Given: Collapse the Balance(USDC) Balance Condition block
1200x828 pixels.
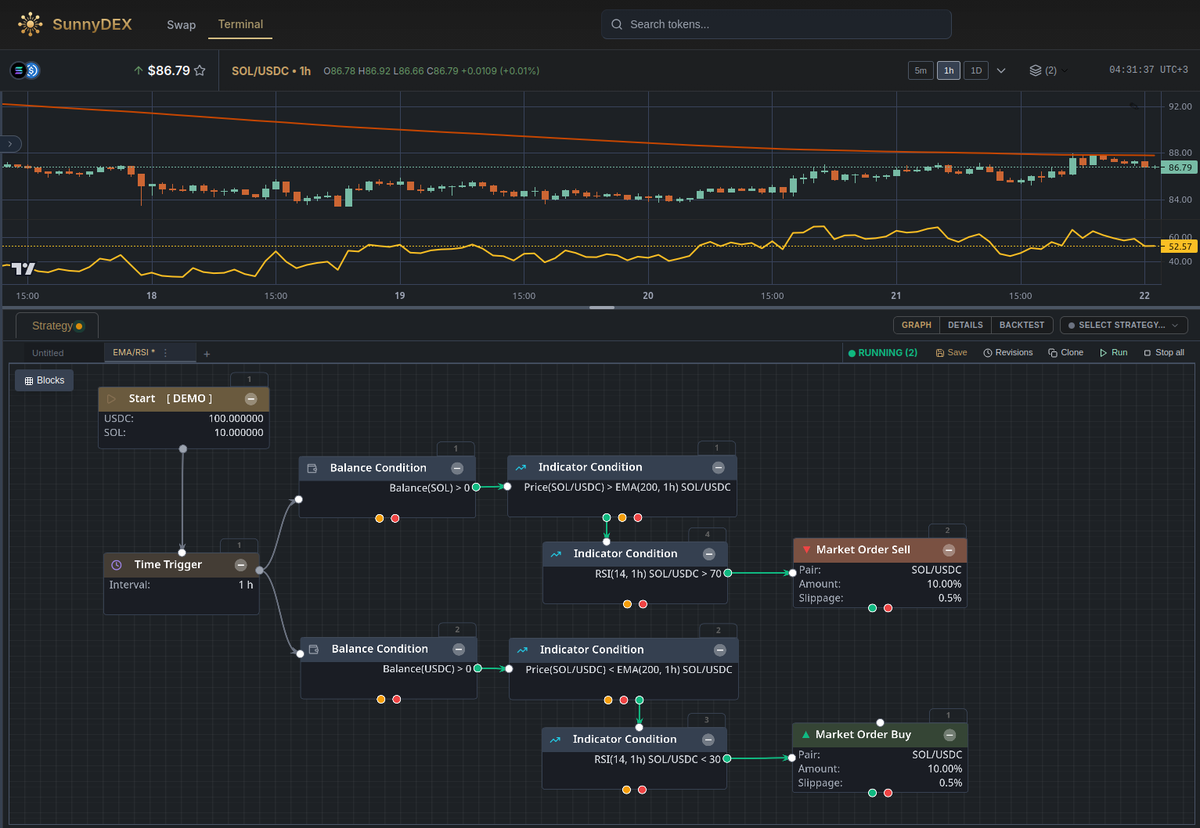Looking at the screenshot, I should click(458, 649).
